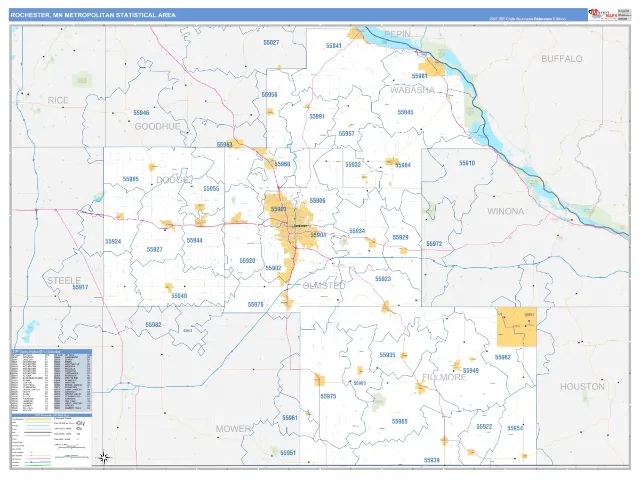Click ZIP code 55951

[x=288, y=453]
